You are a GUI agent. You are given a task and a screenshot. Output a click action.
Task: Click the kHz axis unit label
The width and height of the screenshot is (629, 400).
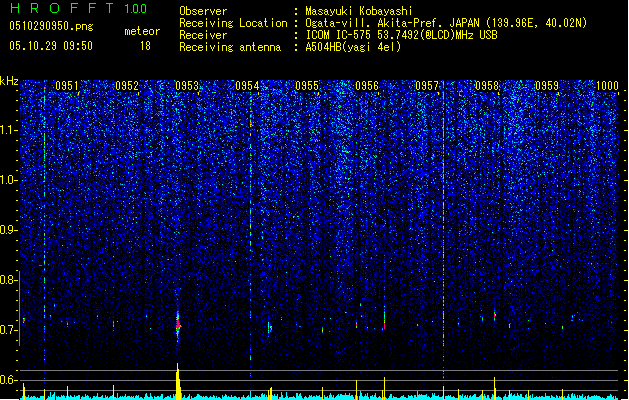tap(9, 81)
